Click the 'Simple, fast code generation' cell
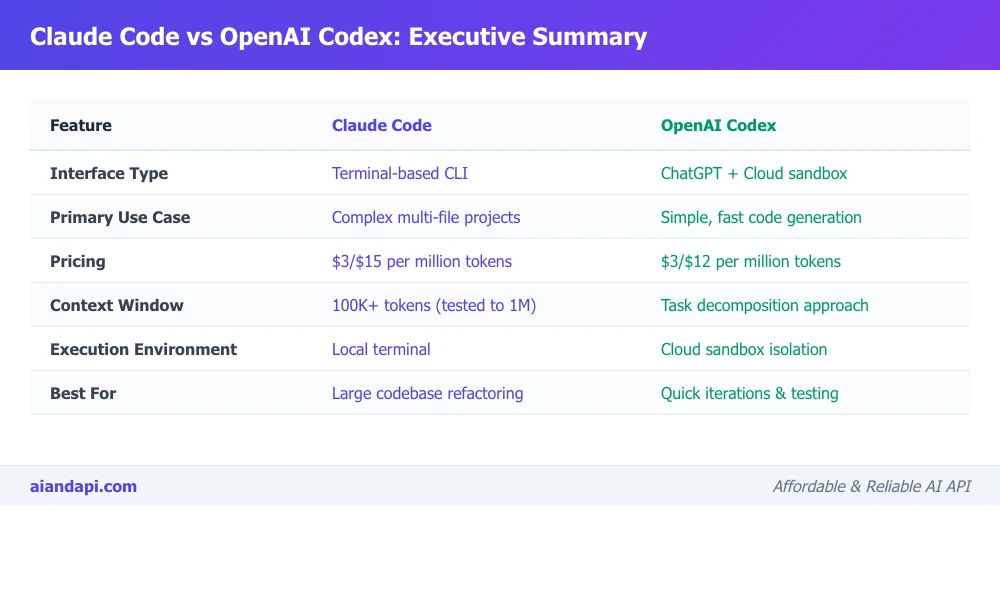1000x600 pixels. point(761,217)
